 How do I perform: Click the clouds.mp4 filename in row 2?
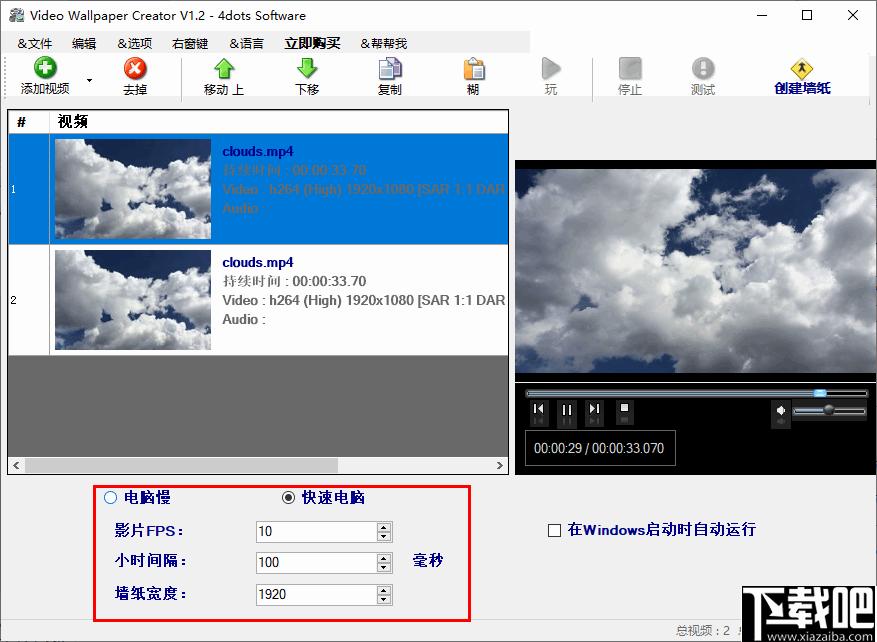(258, 262)
